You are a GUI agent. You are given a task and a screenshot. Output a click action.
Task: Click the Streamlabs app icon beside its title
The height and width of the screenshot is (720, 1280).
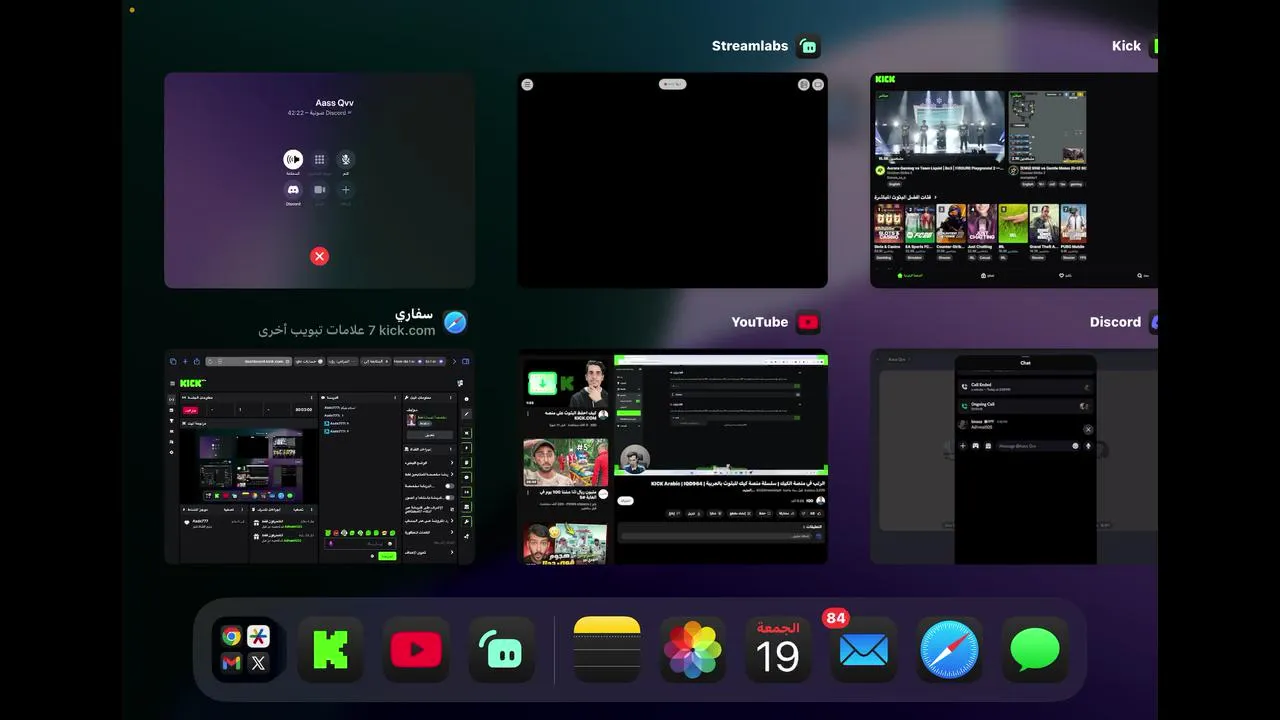(808, 46)
